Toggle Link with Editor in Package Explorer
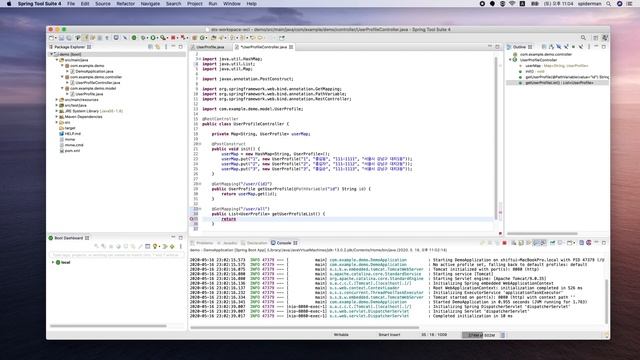Screen dimensions: 640x360 [x=158, y=47]
